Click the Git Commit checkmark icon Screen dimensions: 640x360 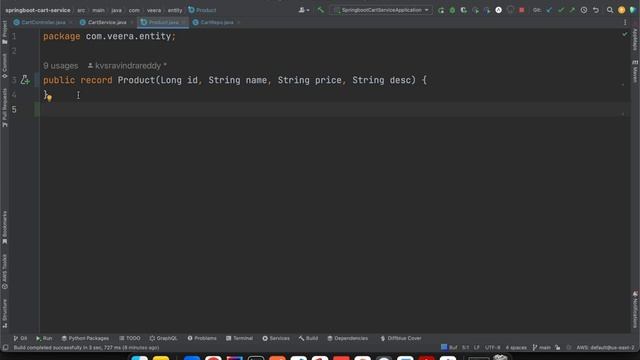point(561,10)
